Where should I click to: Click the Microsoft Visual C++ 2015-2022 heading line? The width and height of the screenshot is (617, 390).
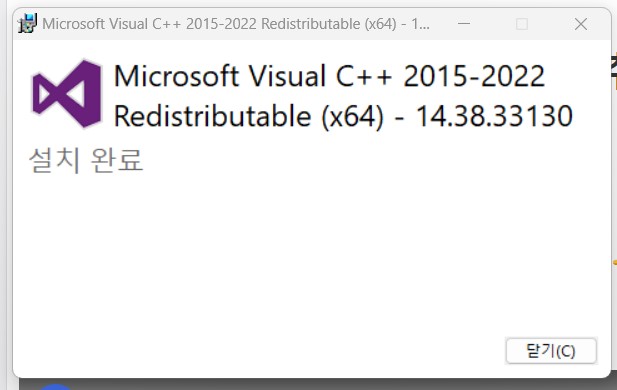point(329,76)
